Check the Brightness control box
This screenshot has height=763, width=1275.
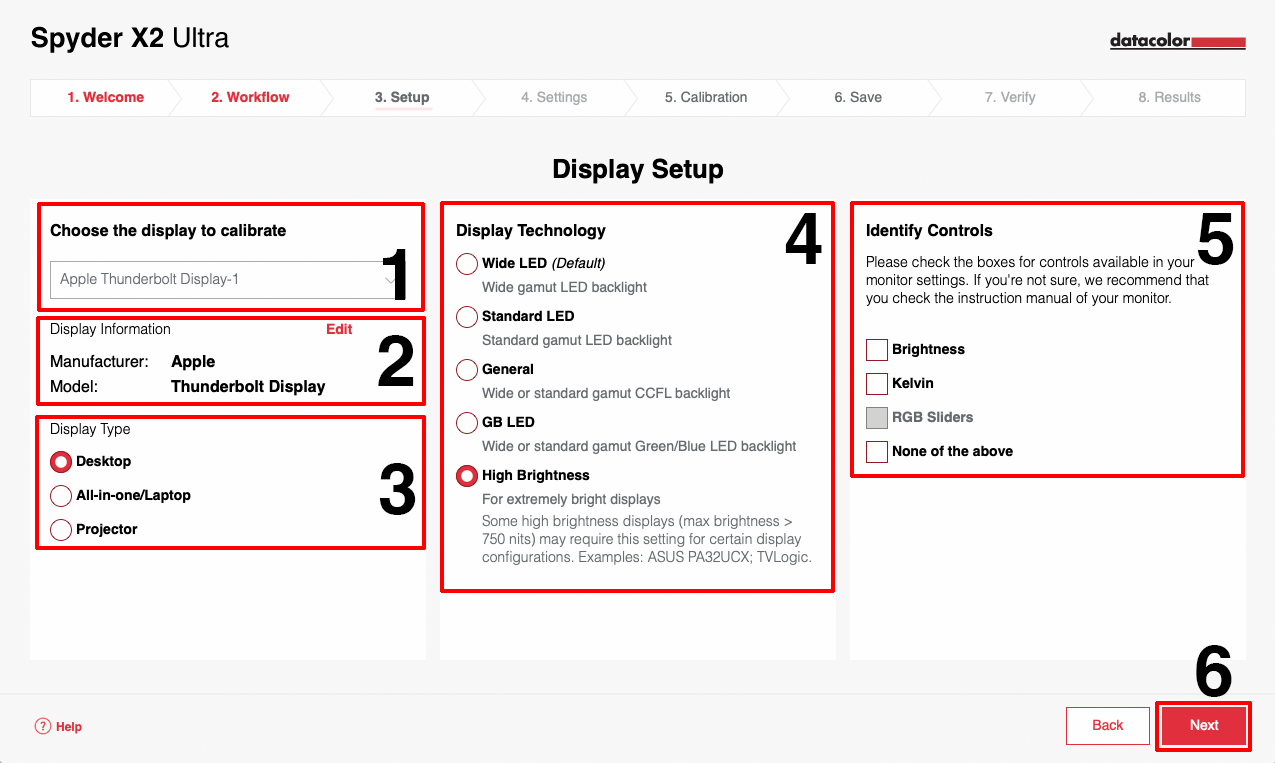click(x=877, y=349)
